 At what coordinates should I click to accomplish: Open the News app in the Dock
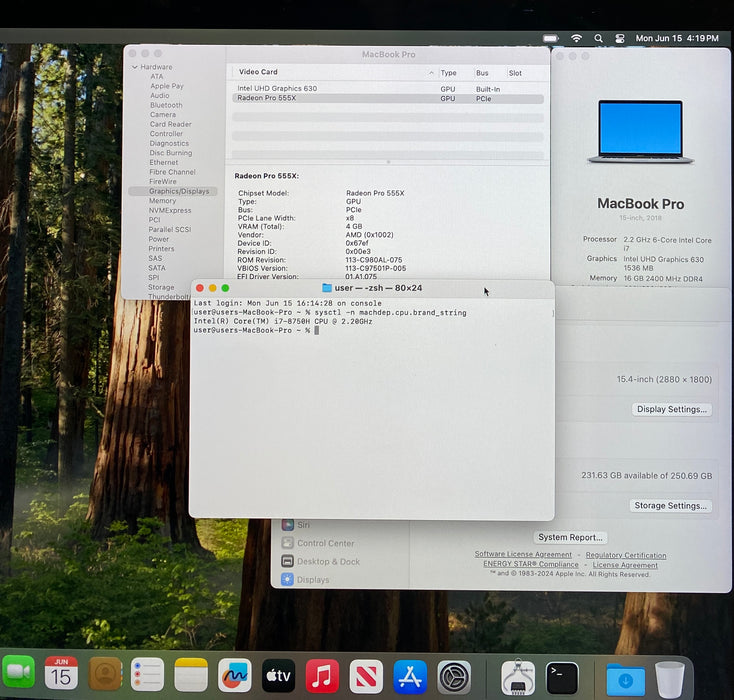coord(366,677)
